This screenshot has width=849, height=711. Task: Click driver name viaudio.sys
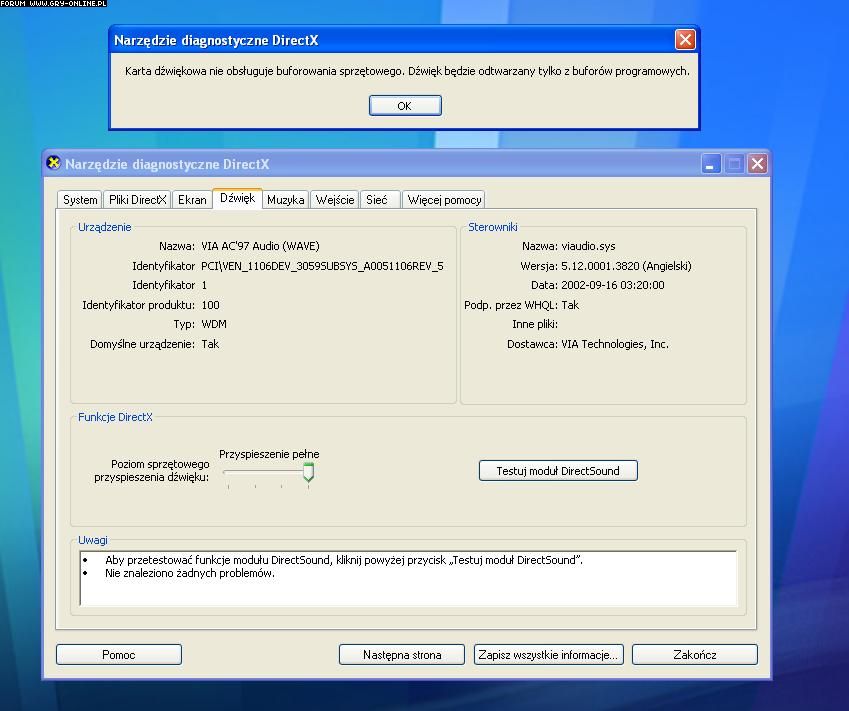(588, 246)
